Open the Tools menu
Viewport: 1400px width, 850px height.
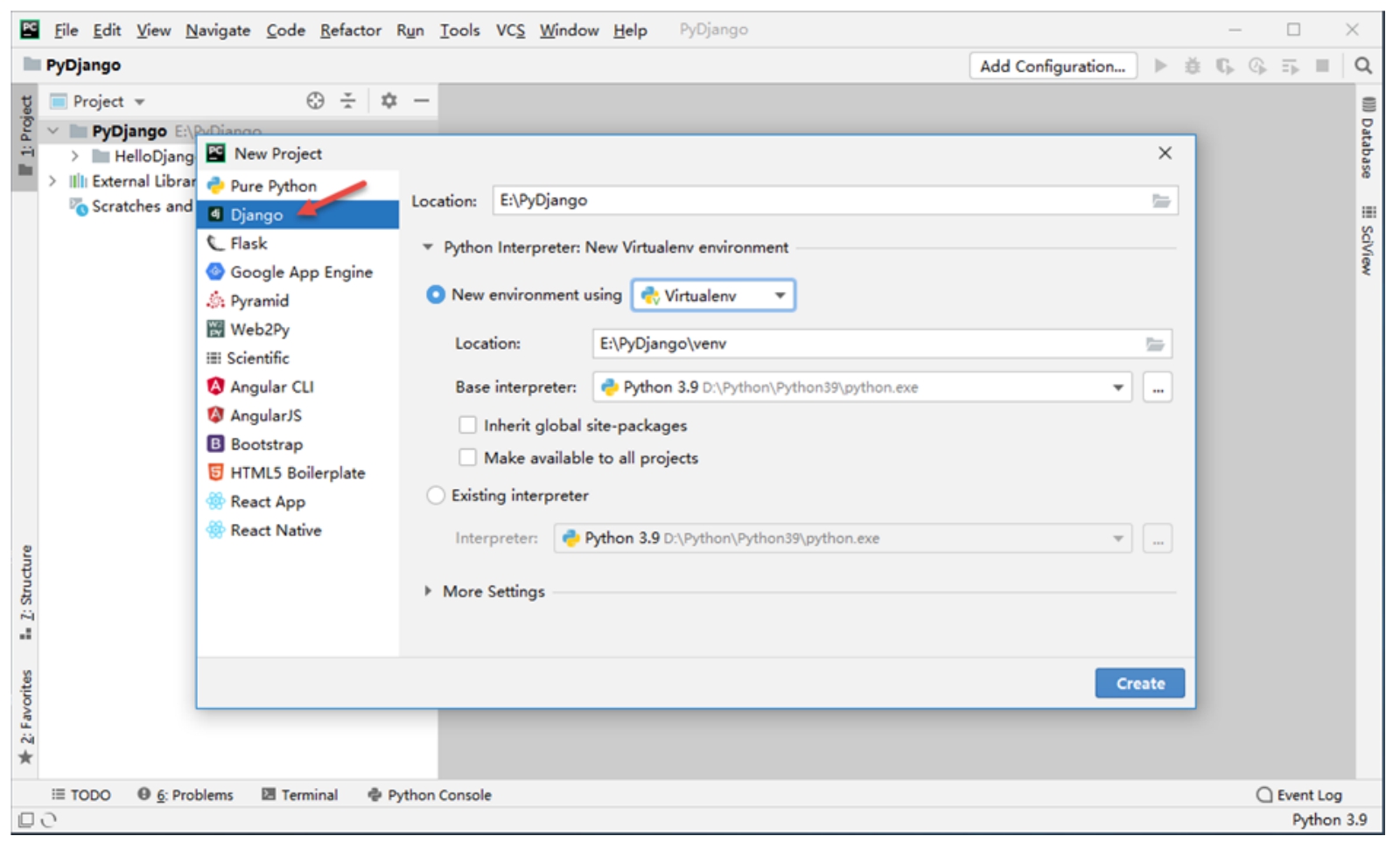point(459,30)
